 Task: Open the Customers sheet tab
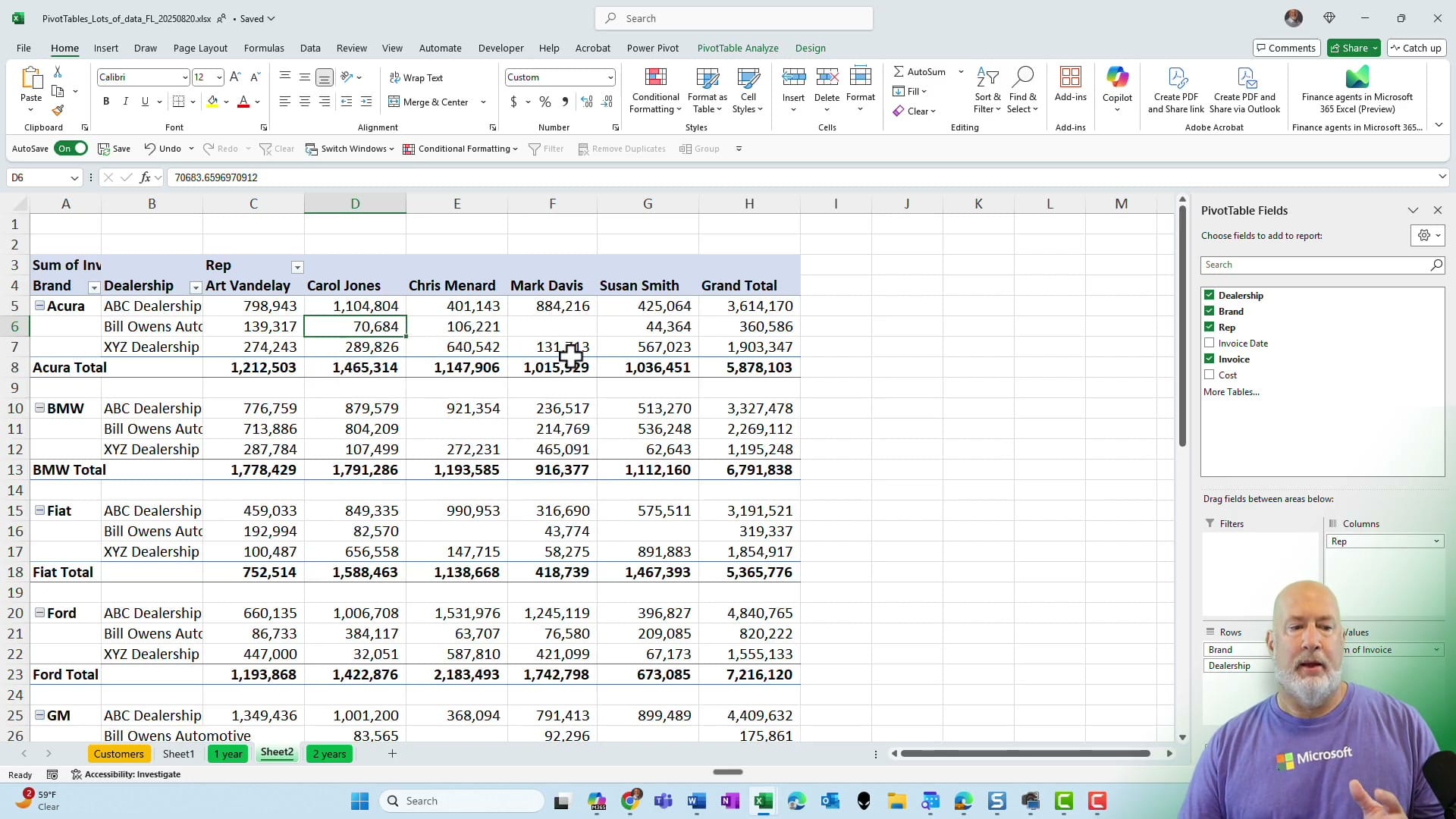tap(119, 753)
